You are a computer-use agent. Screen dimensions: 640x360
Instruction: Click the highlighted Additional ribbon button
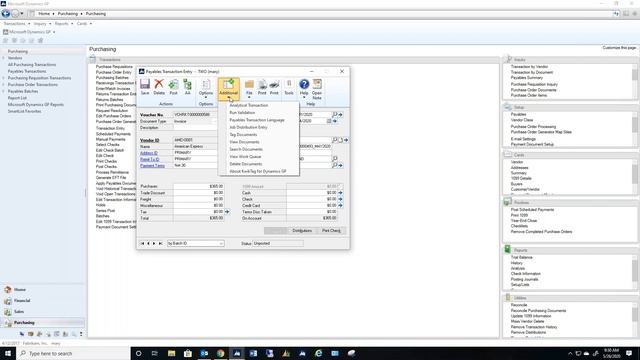coord(229,89)
